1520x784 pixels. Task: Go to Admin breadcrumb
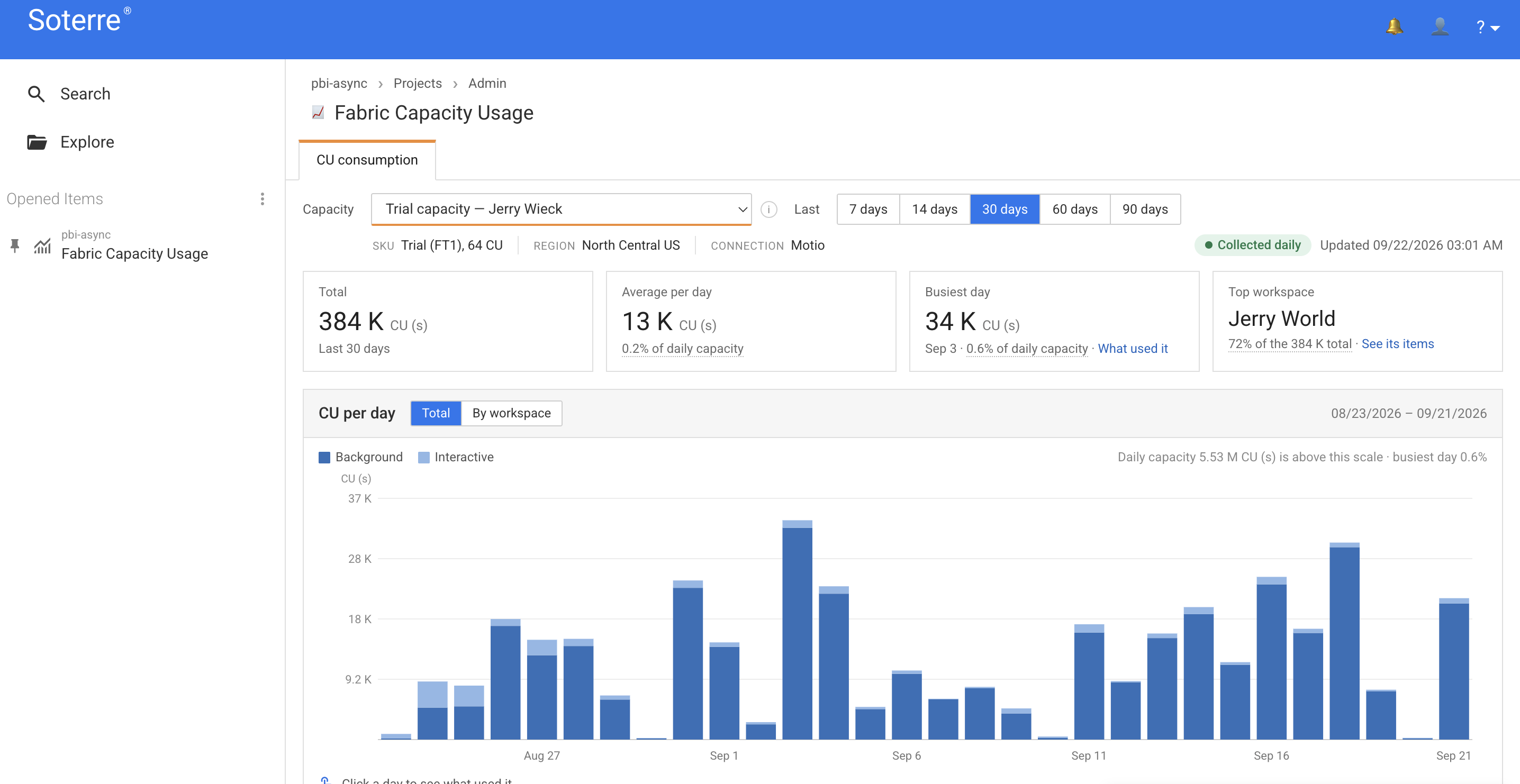pos(487,83)
